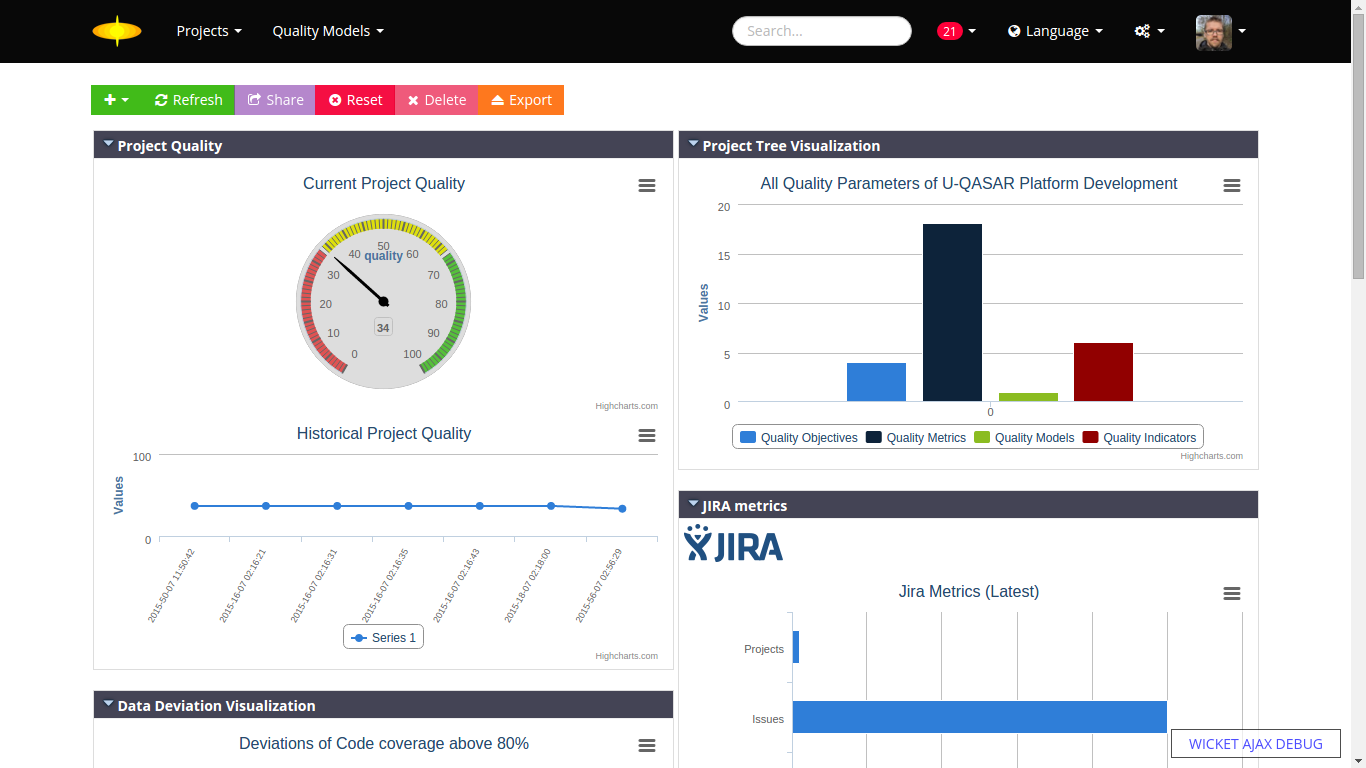Open chart menu for Deviations of Code coverage
The height and width of the screenshot is (768, 1366).
[x=646, y=745]
